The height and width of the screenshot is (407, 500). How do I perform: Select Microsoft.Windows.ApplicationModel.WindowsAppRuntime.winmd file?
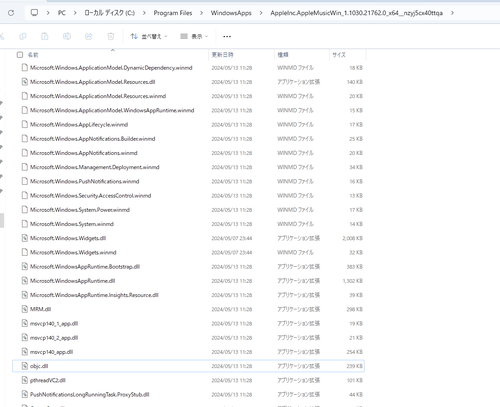pyautogui.click(x=112, y=110)
